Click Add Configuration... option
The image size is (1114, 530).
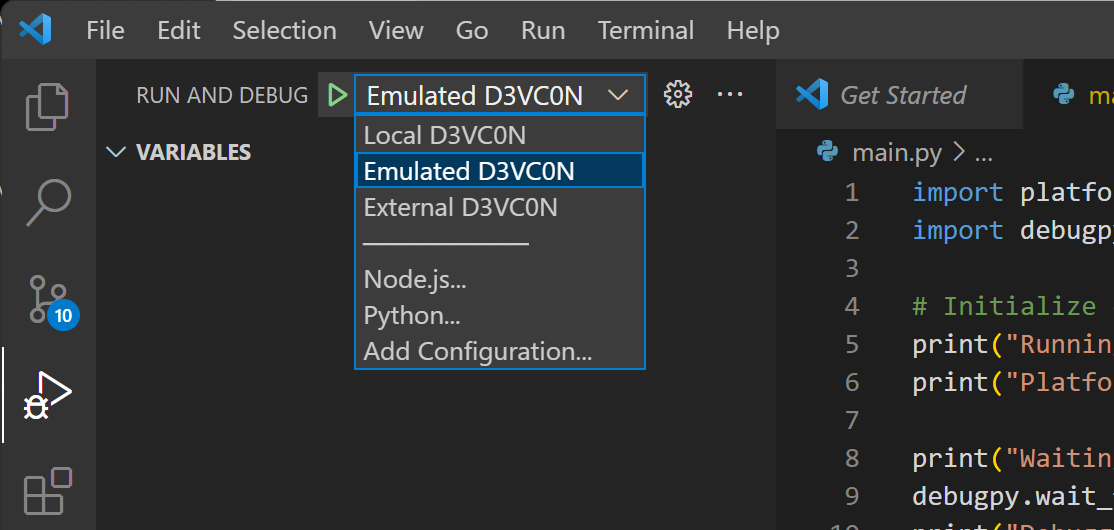coord(478,352)
